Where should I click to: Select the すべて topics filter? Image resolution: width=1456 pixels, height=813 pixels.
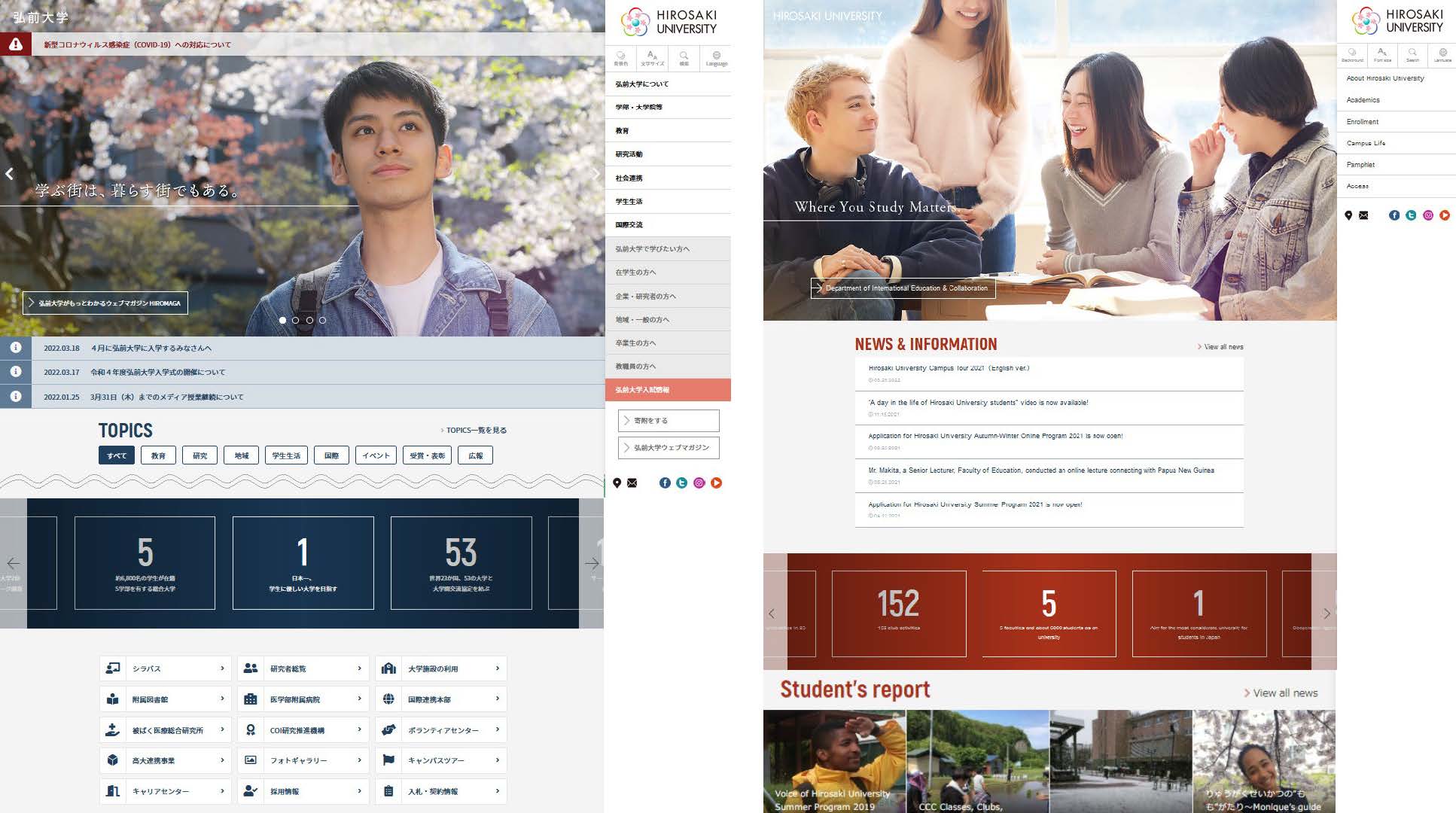(117, 455)
